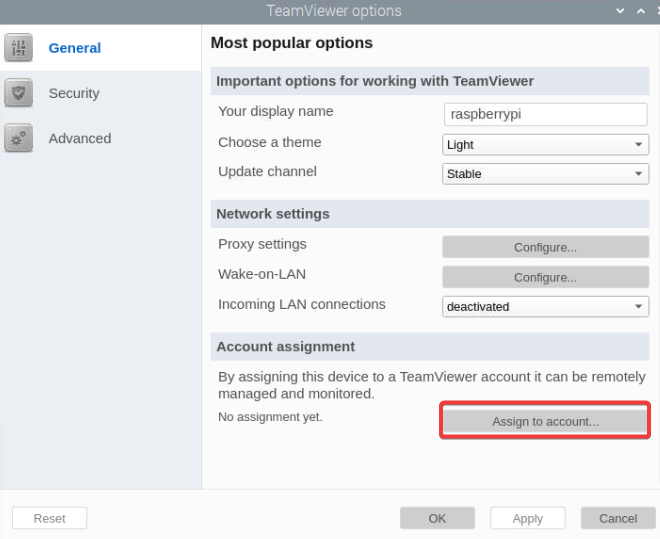The height and width of the screenshot is (539, 660).
Task: Cancel the options dialog
Action: coord(618,518)
